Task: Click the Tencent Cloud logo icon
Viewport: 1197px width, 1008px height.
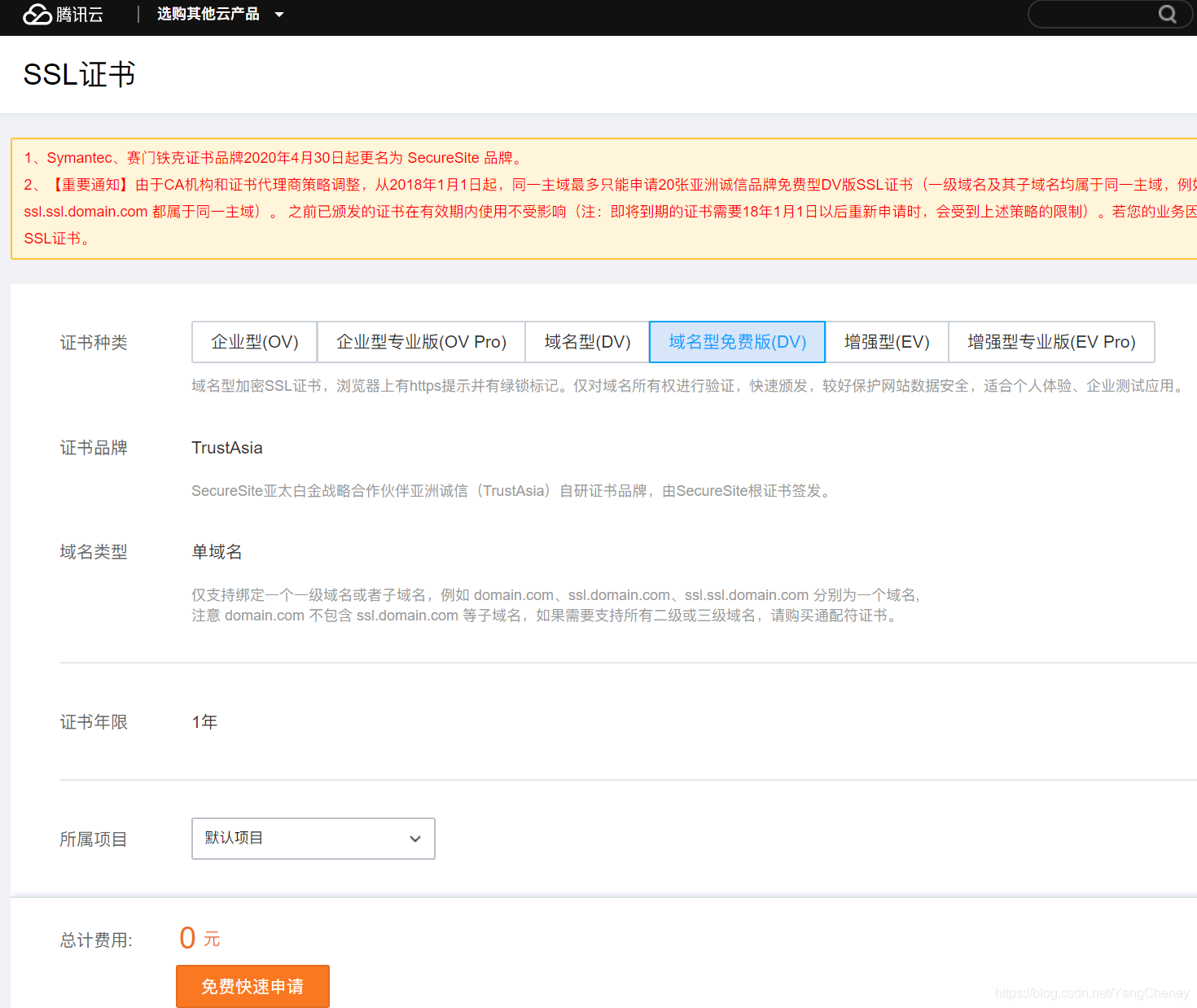Action: [x=37, y=14]
